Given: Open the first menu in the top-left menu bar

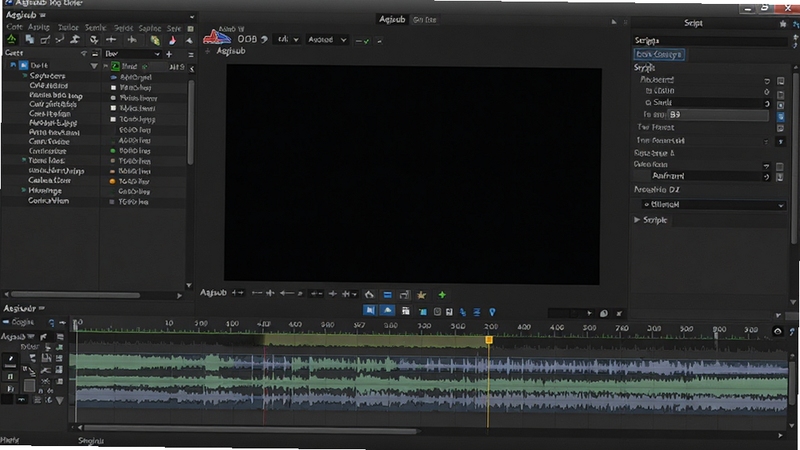Looking at the screenshot, I should point(14,27).
